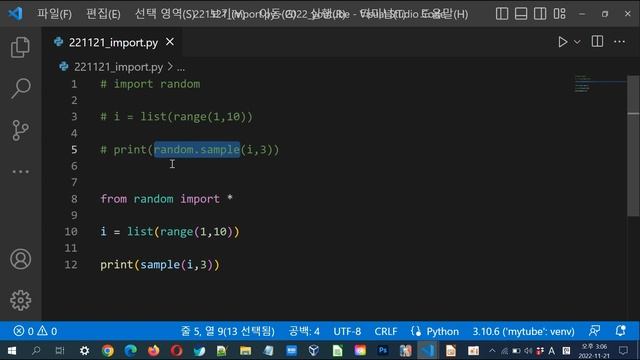Screen dimensions: 640x360
Task: Open the Search view in activity bar
Action: point(20,88)
